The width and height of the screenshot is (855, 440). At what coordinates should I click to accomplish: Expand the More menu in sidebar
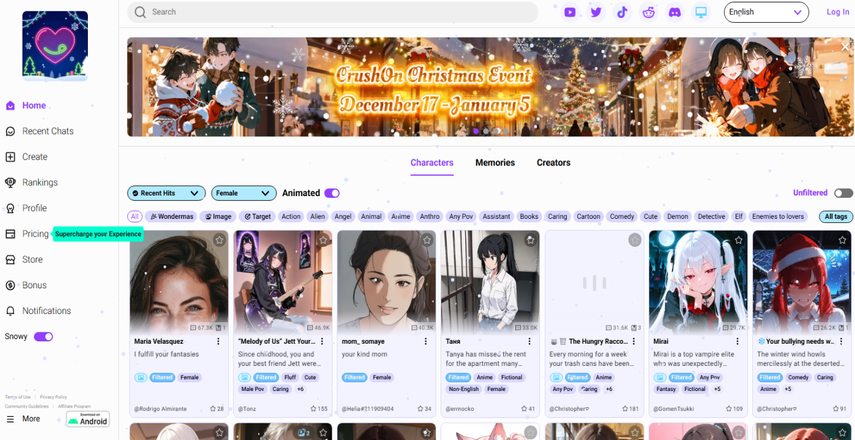coord(23,419)
